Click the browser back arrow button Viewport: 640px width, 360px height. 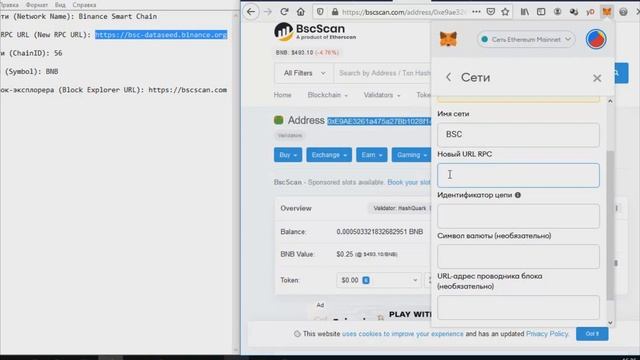pos(251,12)
